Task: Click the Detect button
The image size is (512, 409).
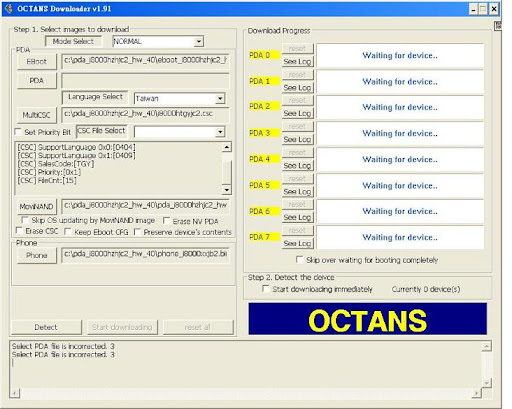Action: (46, 327)
